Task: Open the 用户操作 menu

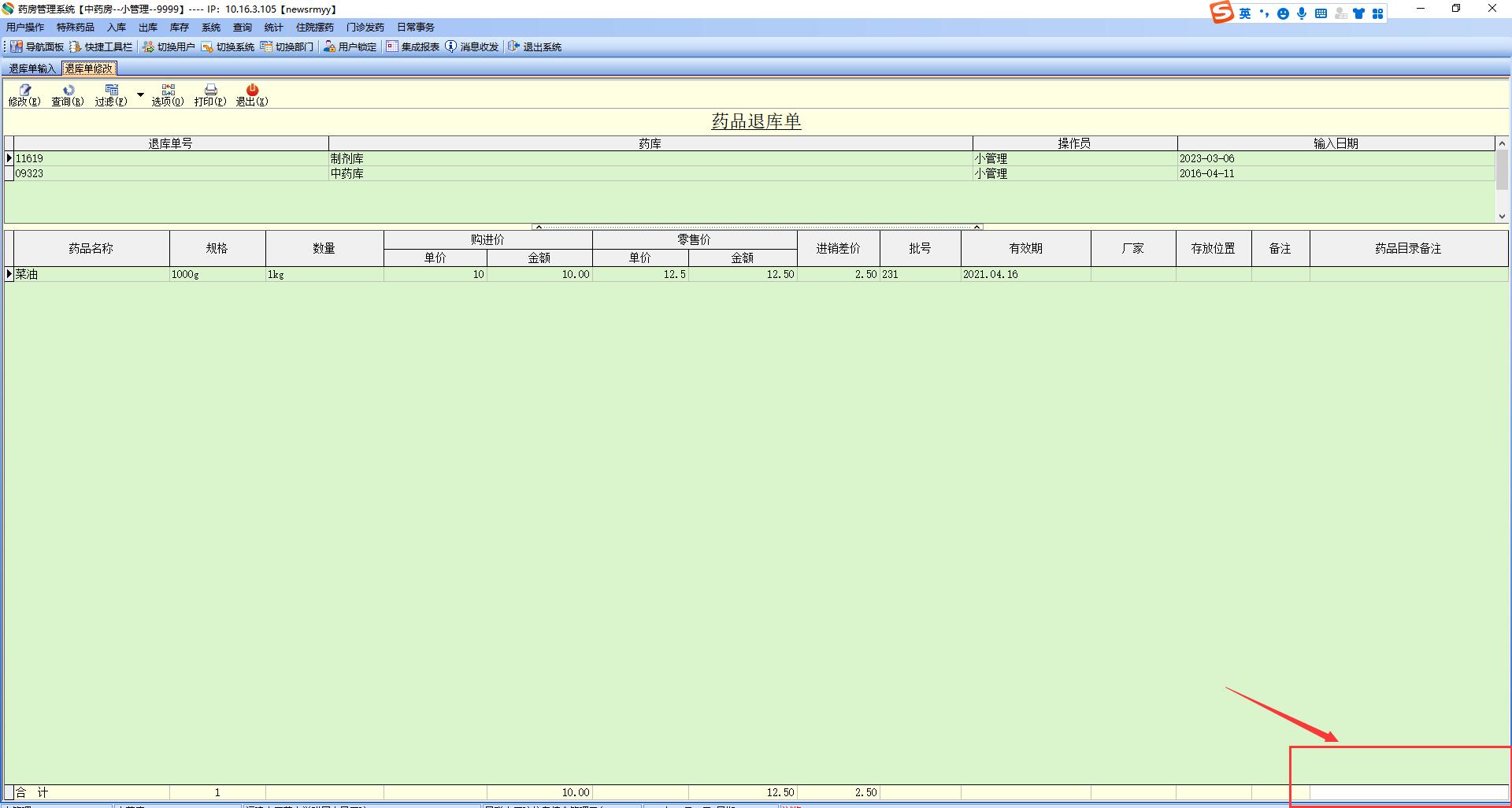Action: (25, 28)
